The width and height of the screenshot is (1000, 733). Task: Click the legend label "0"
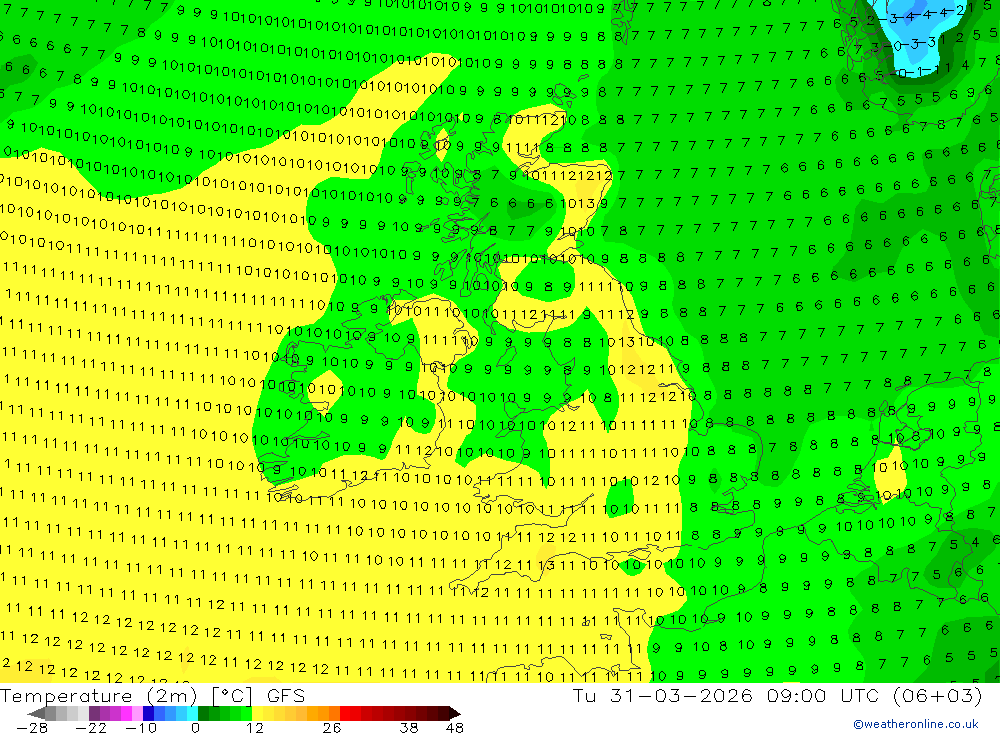pyautogui.click(x=195, y=727)
